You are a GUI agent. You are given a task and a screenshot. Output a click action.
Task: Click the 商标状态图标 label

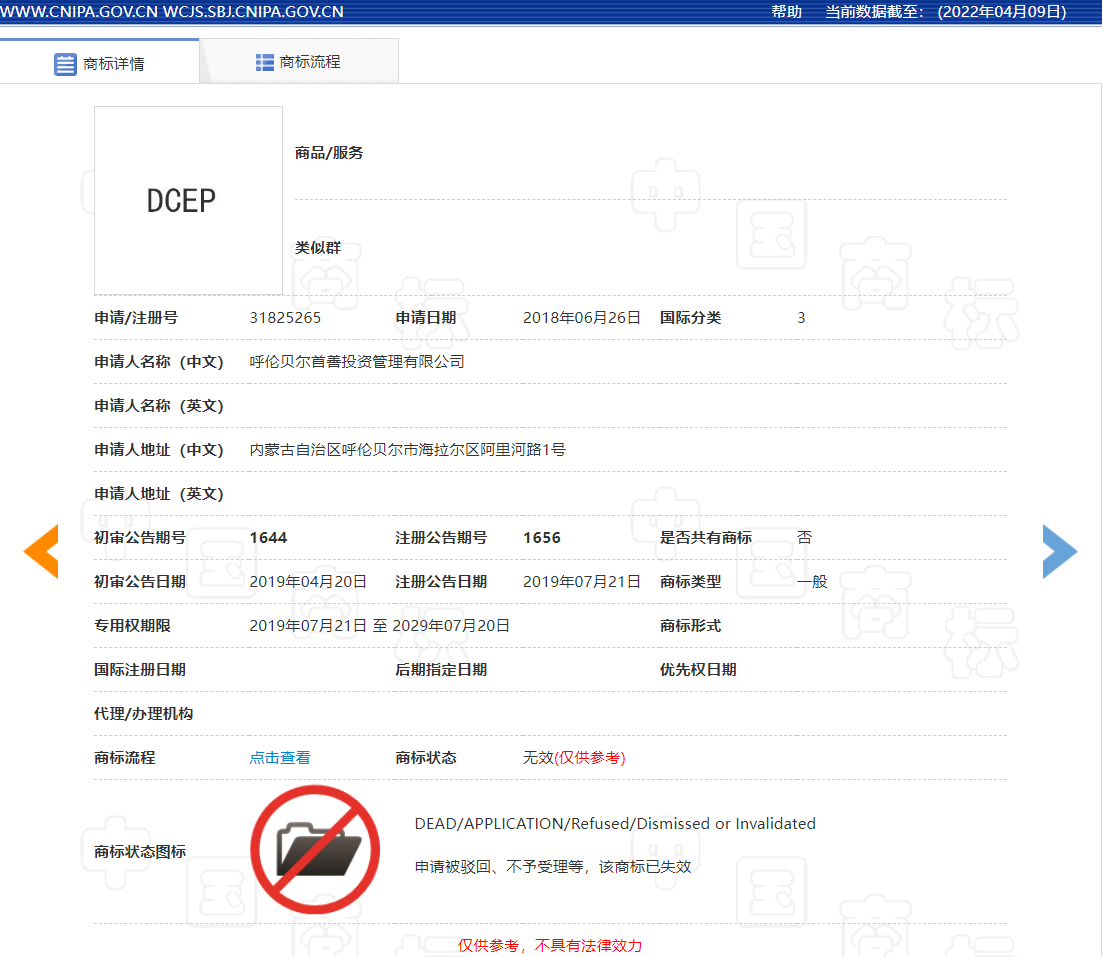point(140,851)
